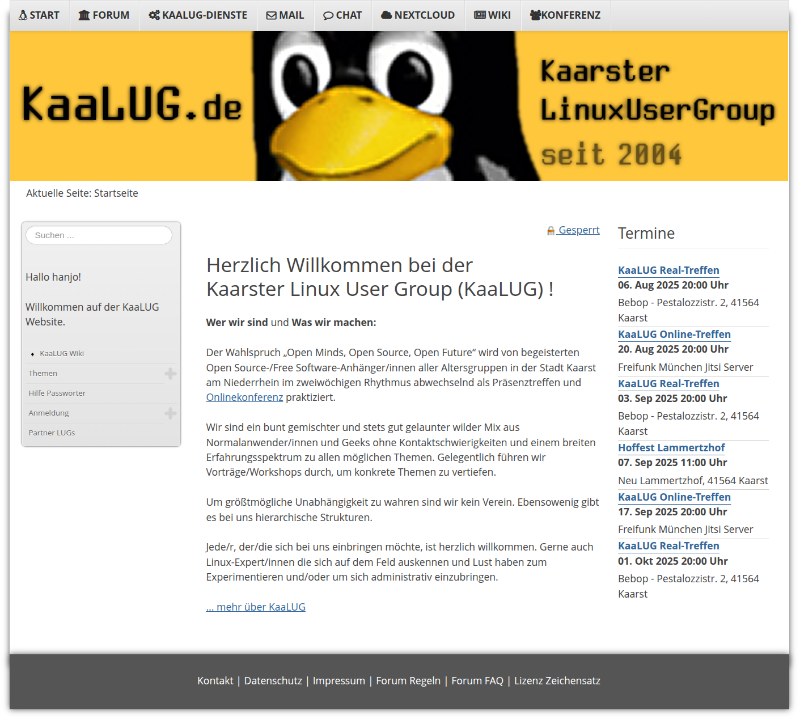Expand the Anmeldung sidebar entry plus

pos(170,413)
